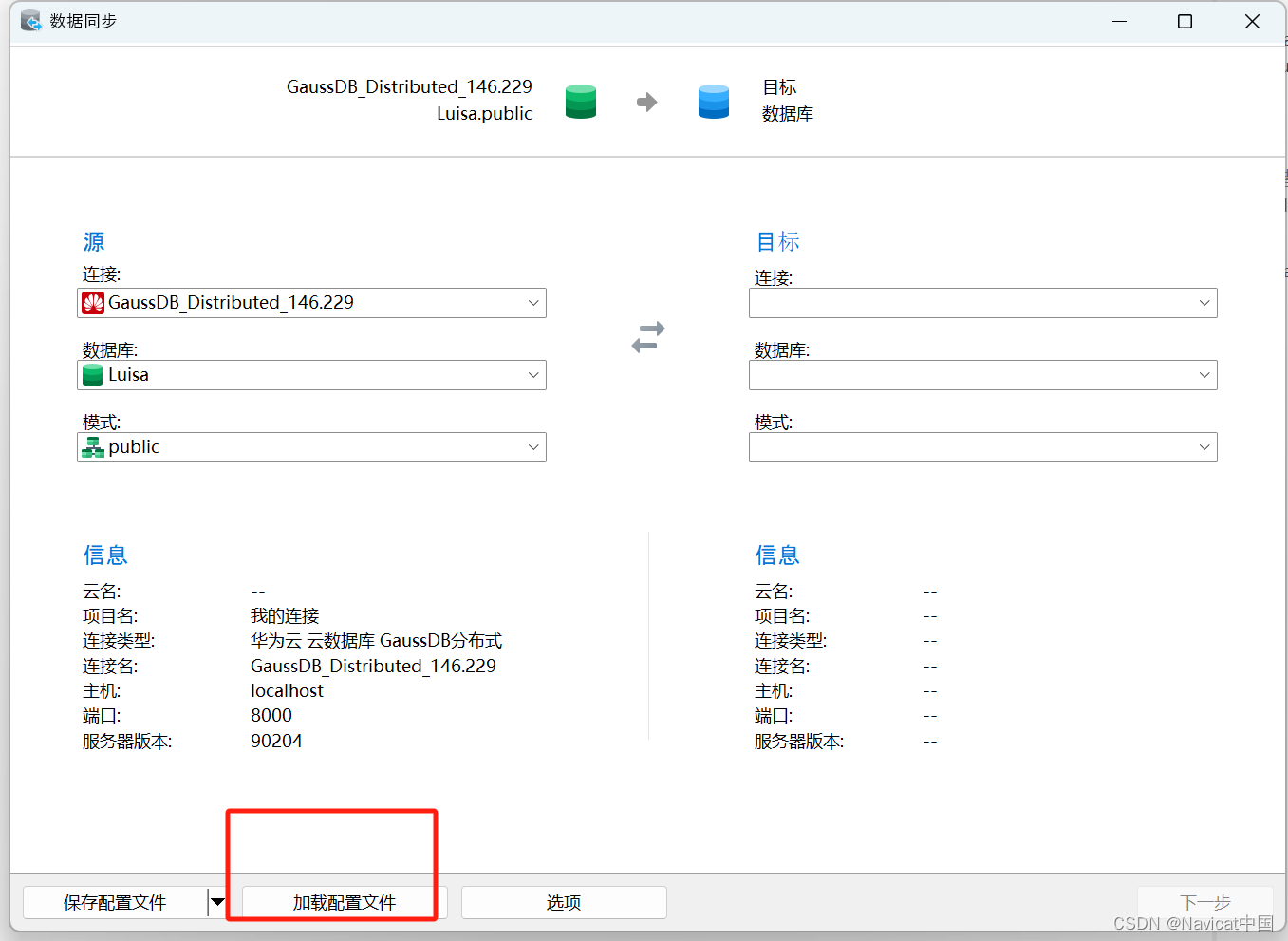
Task: Open the target connection dropdown
Action: click(x=983, y=303)
